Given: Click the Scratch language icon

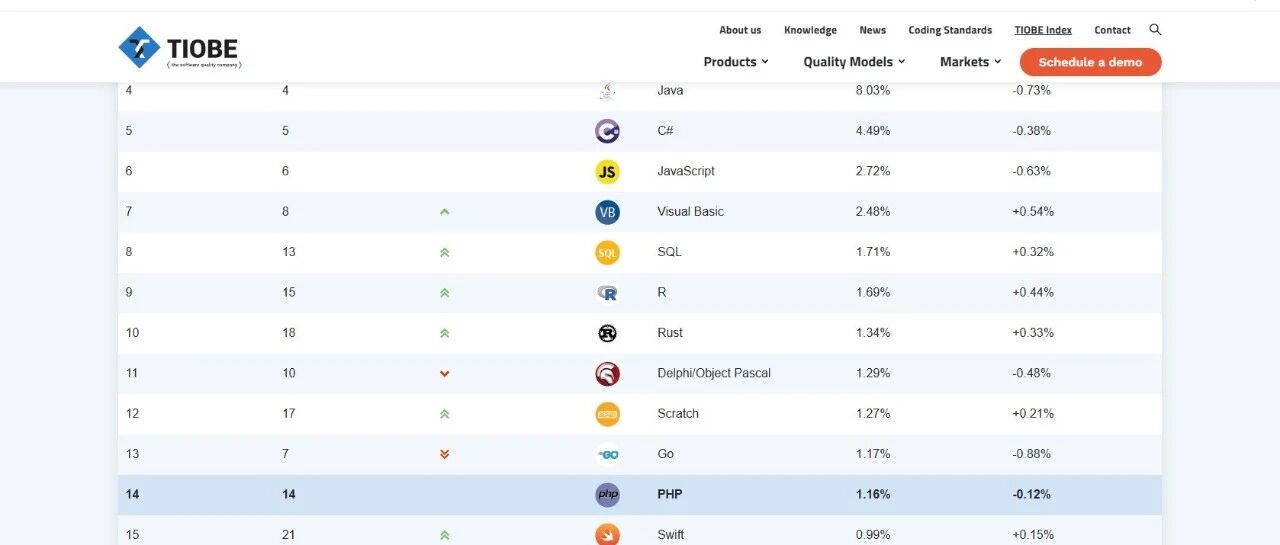Looking at the screenshot, I should [x=607, y=414].
